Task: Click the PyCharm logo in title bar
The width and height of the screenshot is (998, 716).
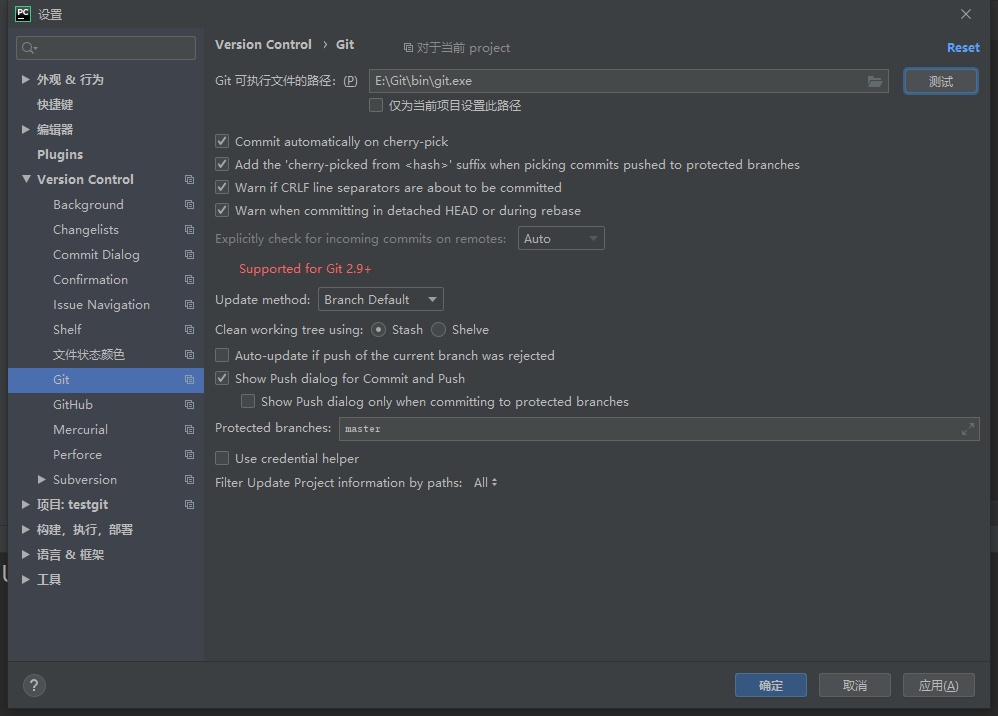Action: [23, 14]
